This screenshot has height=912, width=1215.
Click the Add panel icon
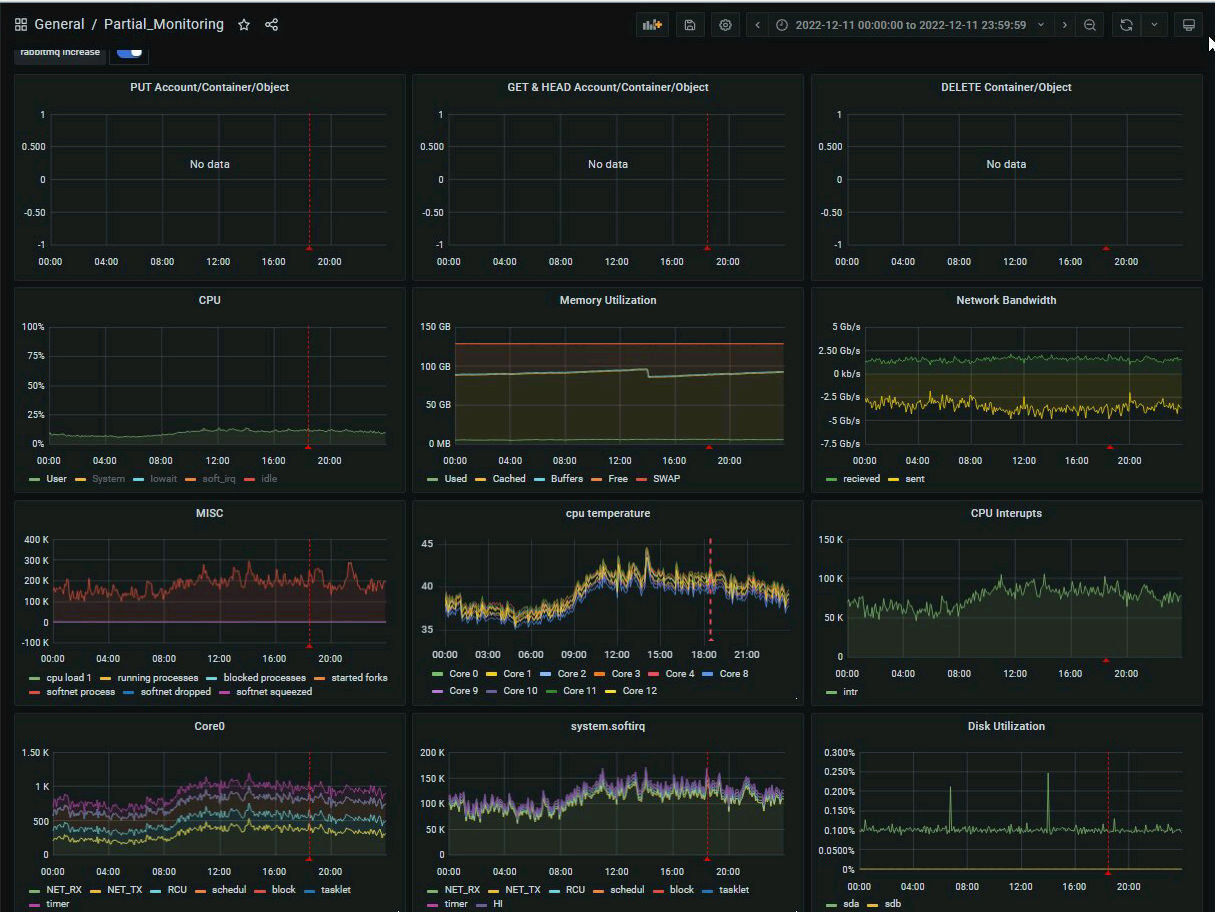point(652,25)
